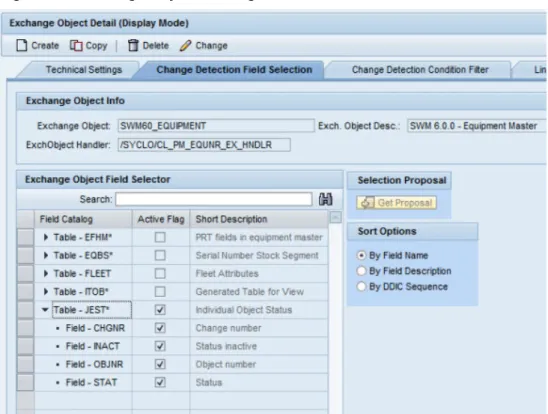Click into the Search input field
This screenshot has height=414, width=548.
214,199
